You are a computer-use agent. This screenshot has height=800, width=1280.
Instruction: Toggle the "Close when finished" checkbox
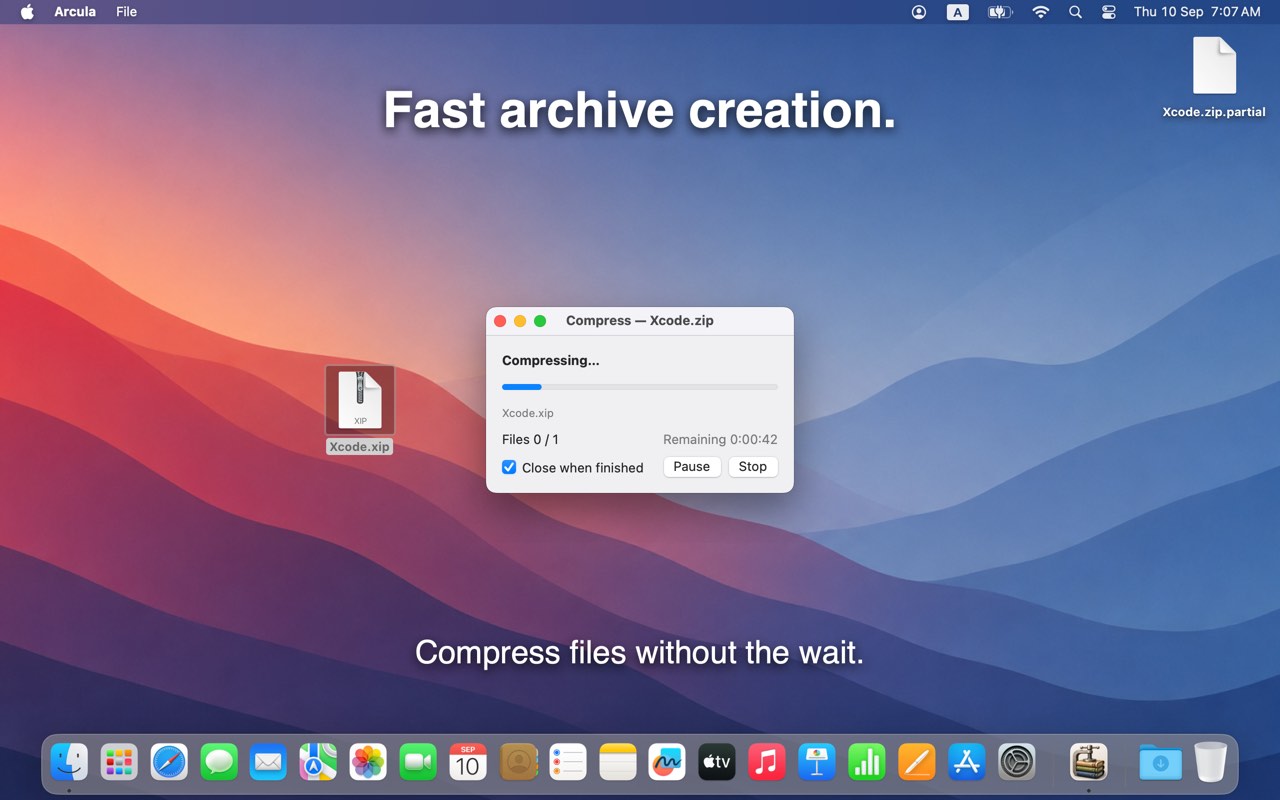[509, 467]
